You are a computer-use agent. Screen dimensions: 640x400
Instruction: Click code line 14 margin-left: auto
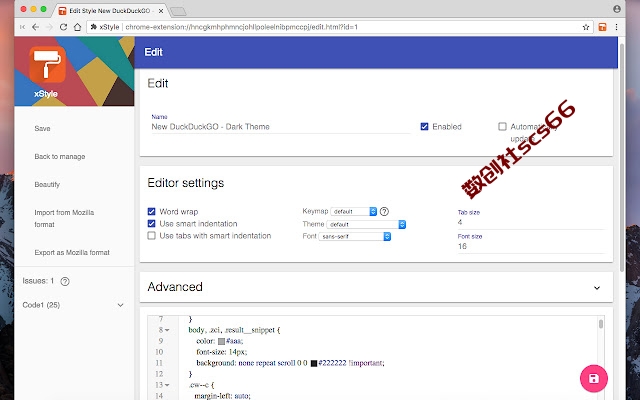click(x=222, y=396)
